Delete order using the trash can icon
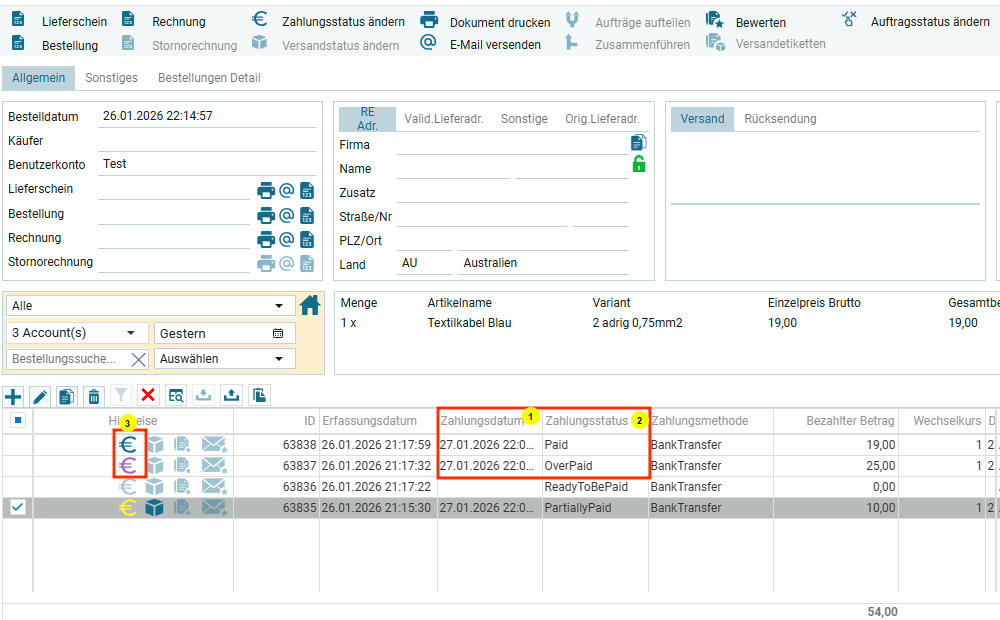Image resolution: width=1000 pixels, height=620 pixels. [93, 396]
